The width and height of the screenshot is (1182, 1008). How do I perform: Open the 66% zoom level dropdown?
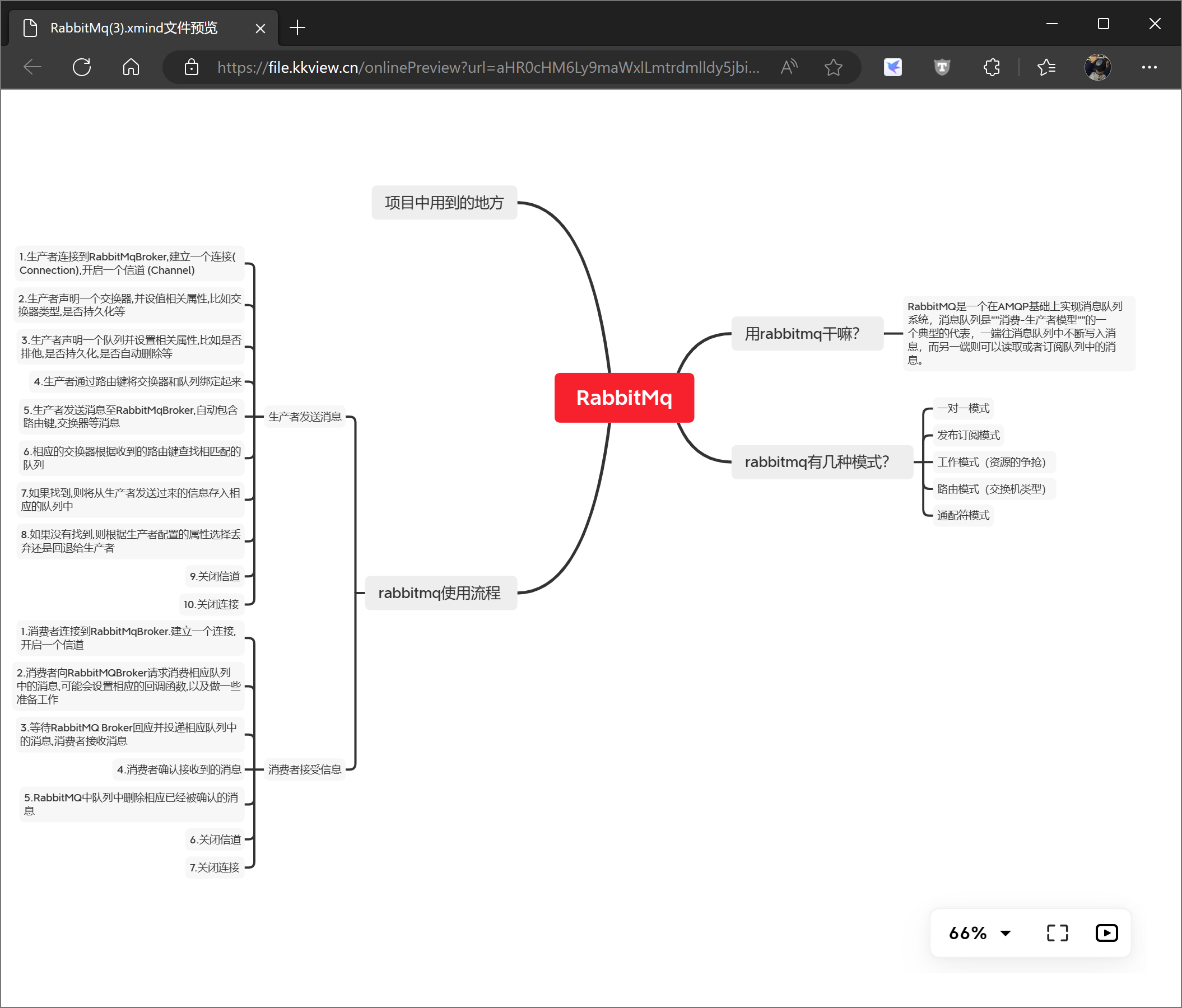(x=979, y=933)
